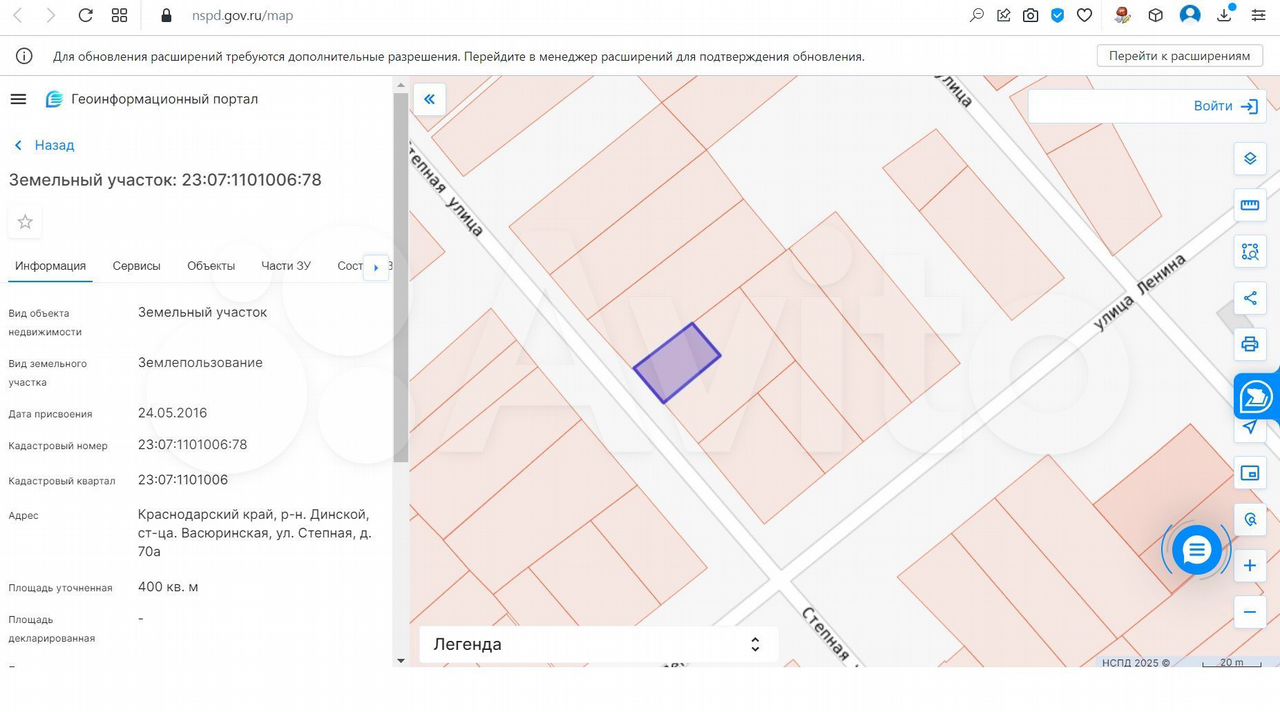Click the highlighted purple land parcel

pos(677,362)
